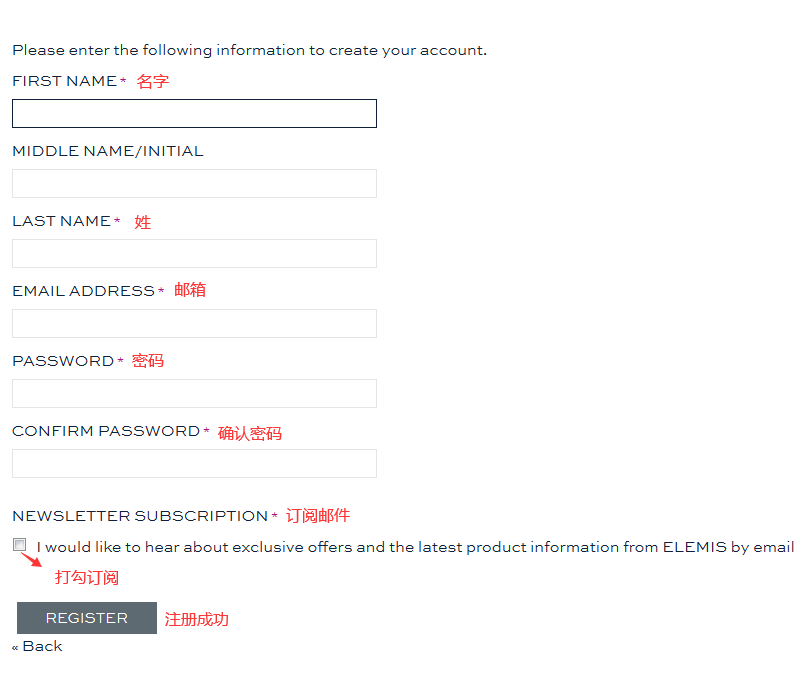Click the red arrow pointing at checkbox
The width and height of the screenshot is (796, 688).
click(x=32, y=559)
